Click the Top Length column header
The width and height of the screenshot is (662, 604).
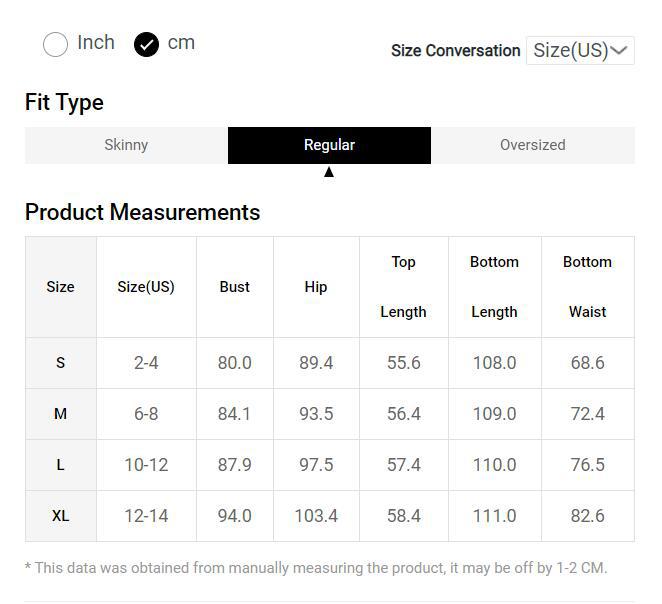(x=403, y=287)
